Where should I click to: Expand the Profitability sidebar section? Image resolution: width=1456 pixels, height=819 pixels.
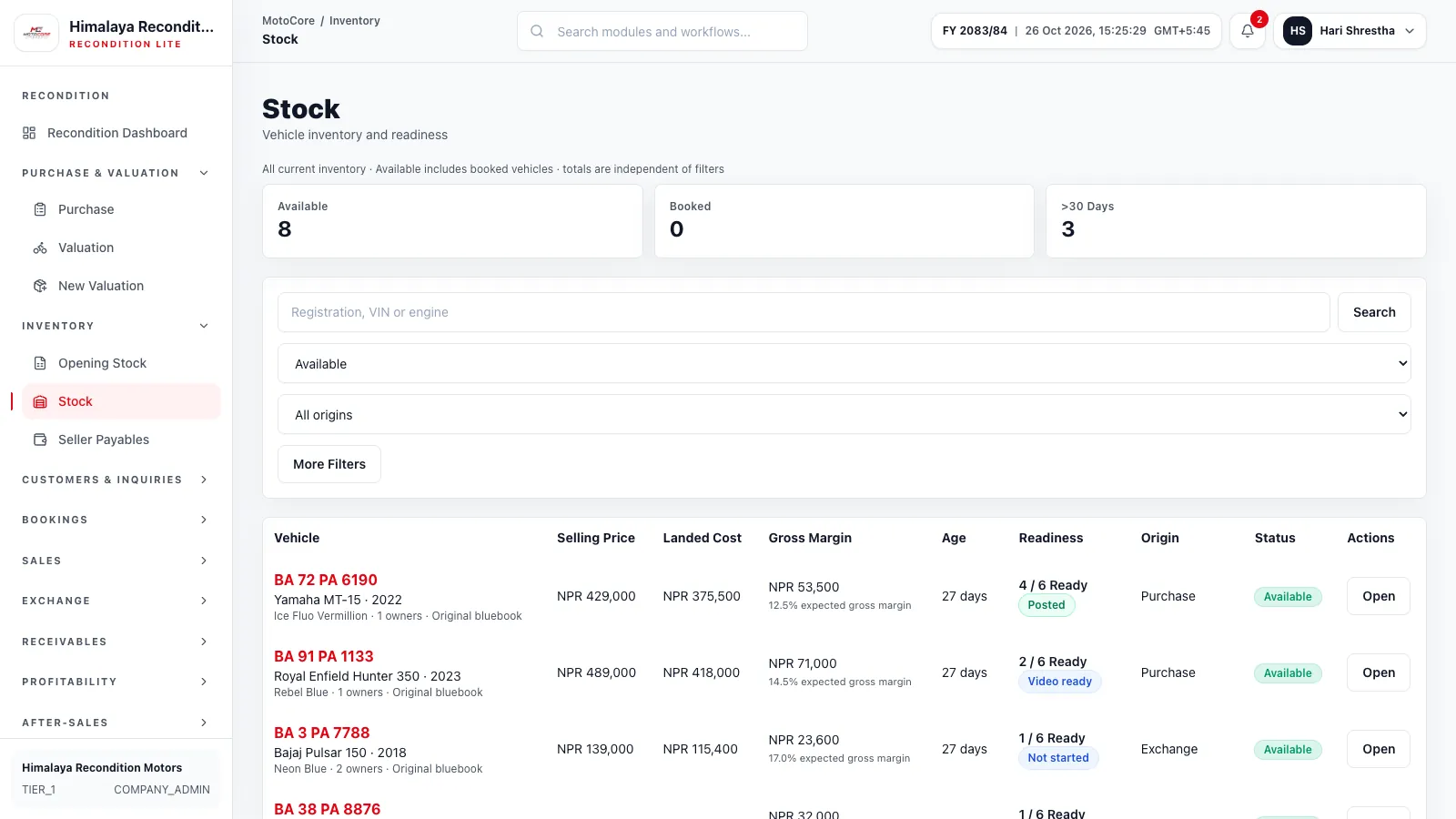pyautogui.click(x=204, y=682)
